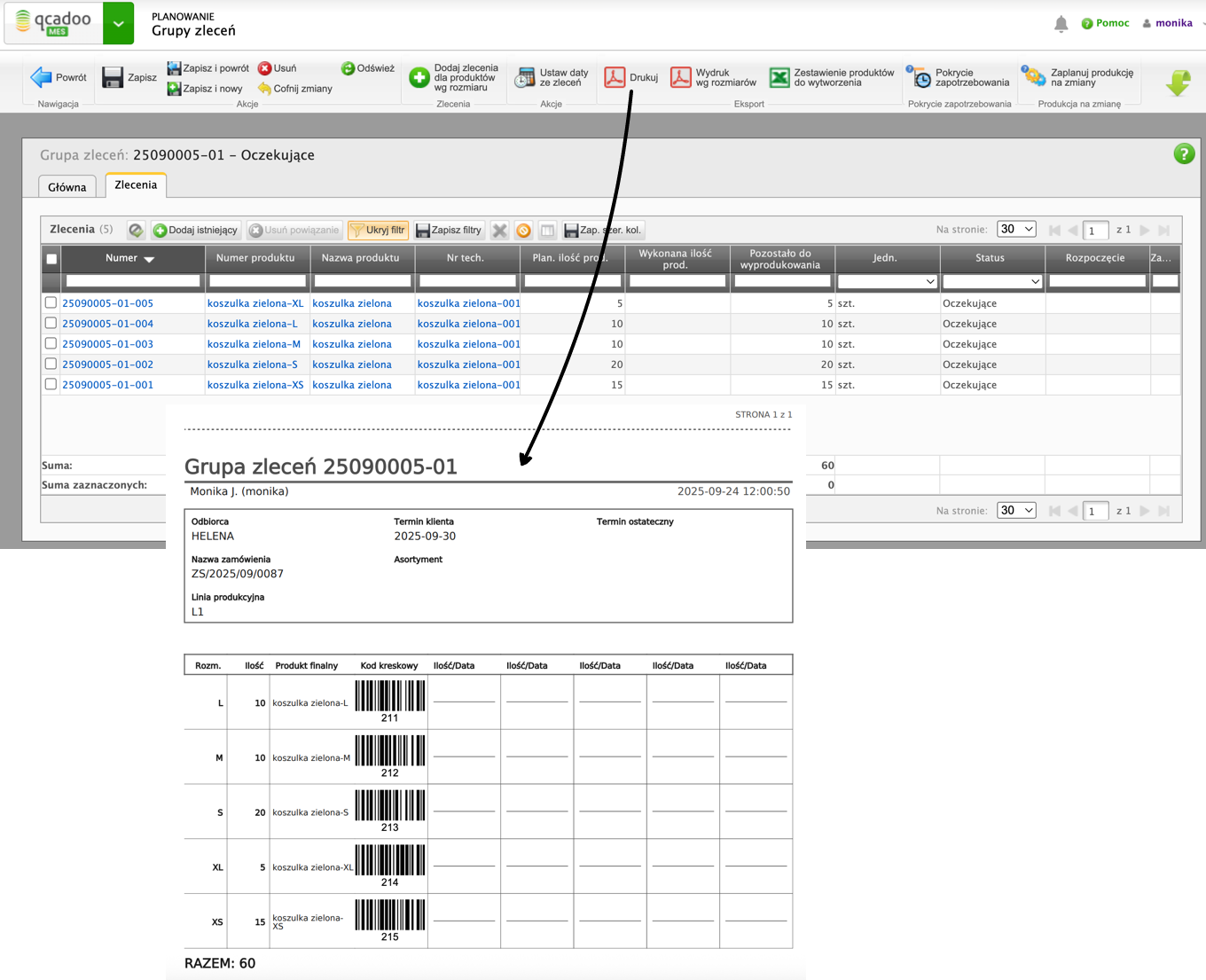The width and height of the screenshot is (1206, 980).
Task: Open Zestawienie produktów Excel export
Action: pyautogui.click(x=779, y=78)
